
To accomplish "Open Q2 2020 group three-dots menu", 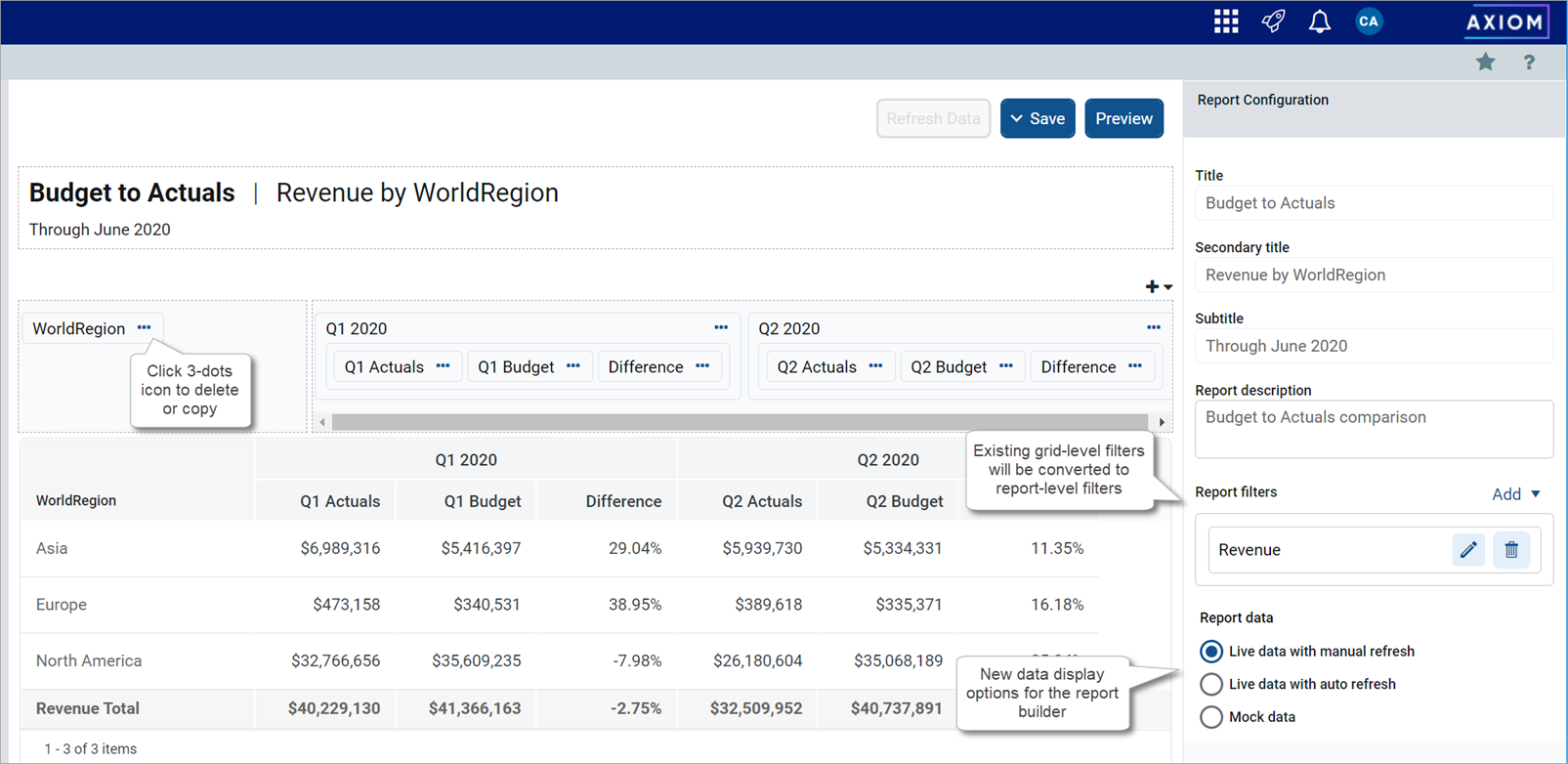I will click(1154, 328).
